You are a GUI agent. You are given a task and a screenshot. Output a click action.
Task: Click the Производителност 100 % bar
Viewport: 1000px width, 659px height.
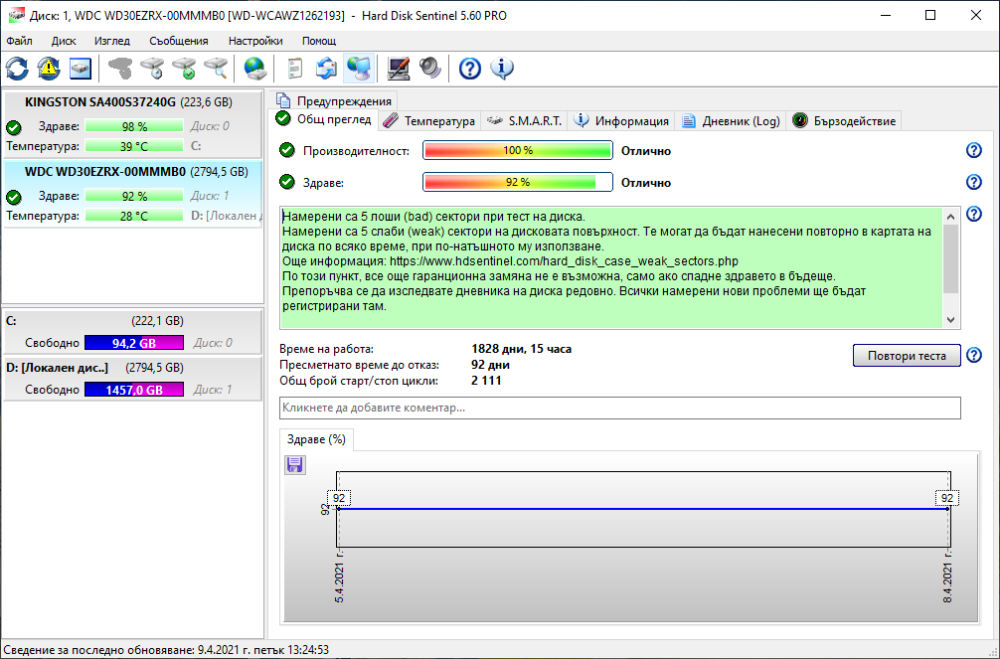point(517,151)
